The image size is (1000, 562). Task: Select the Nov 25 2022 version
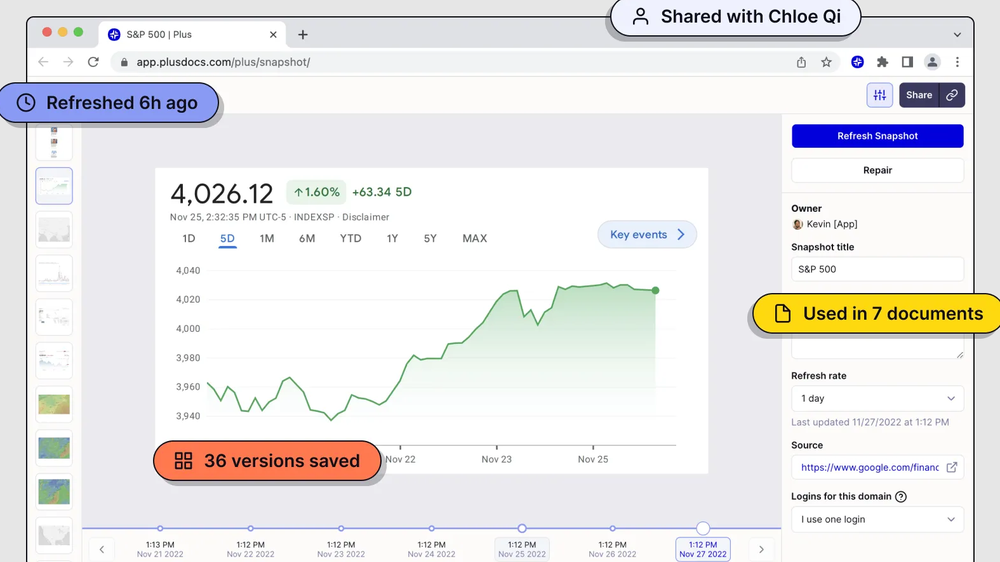[522, 549]
